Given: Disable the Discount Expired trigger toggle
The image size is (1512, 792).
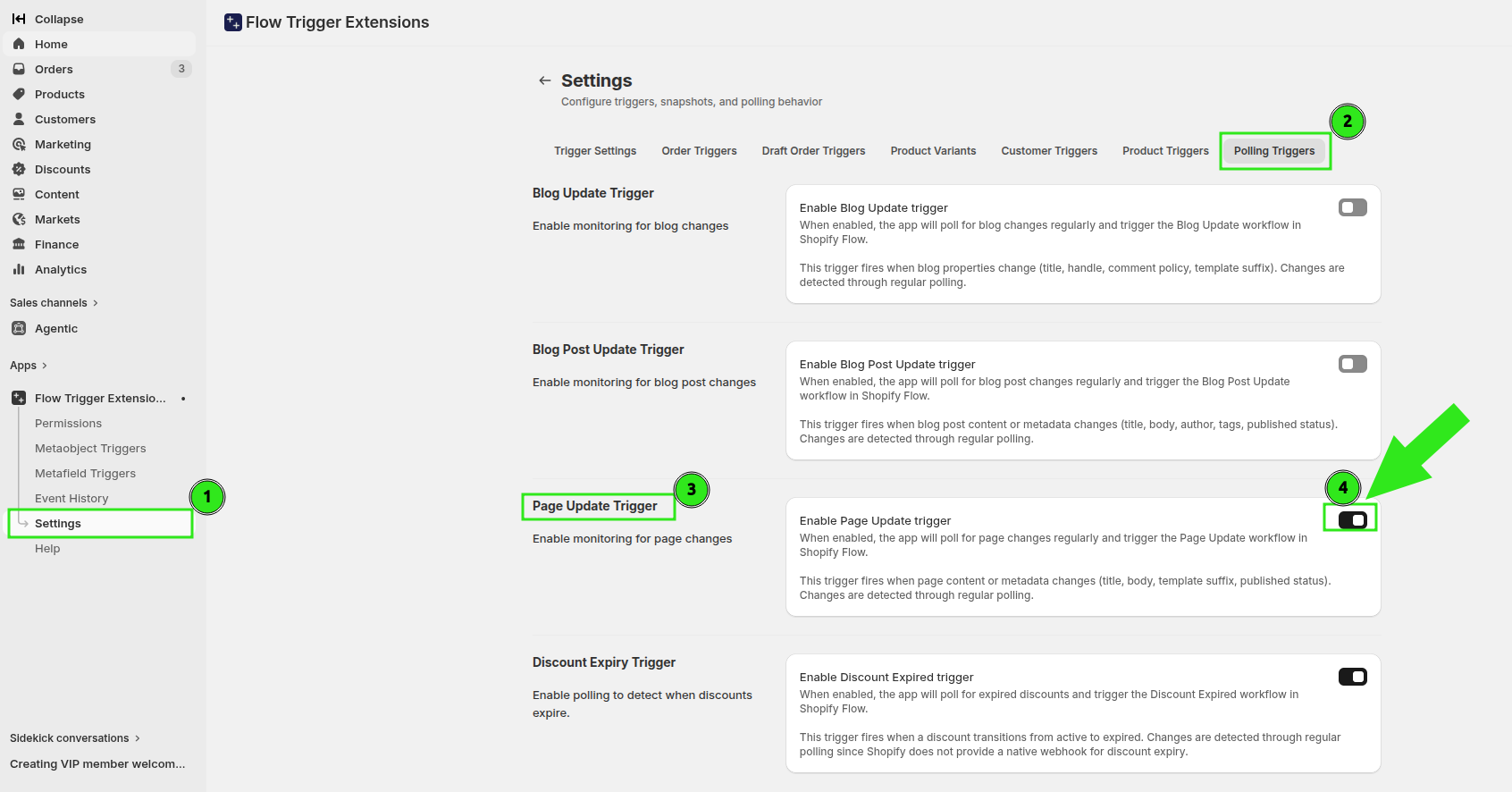Looking at the screenshot, I should point(1353,677).
